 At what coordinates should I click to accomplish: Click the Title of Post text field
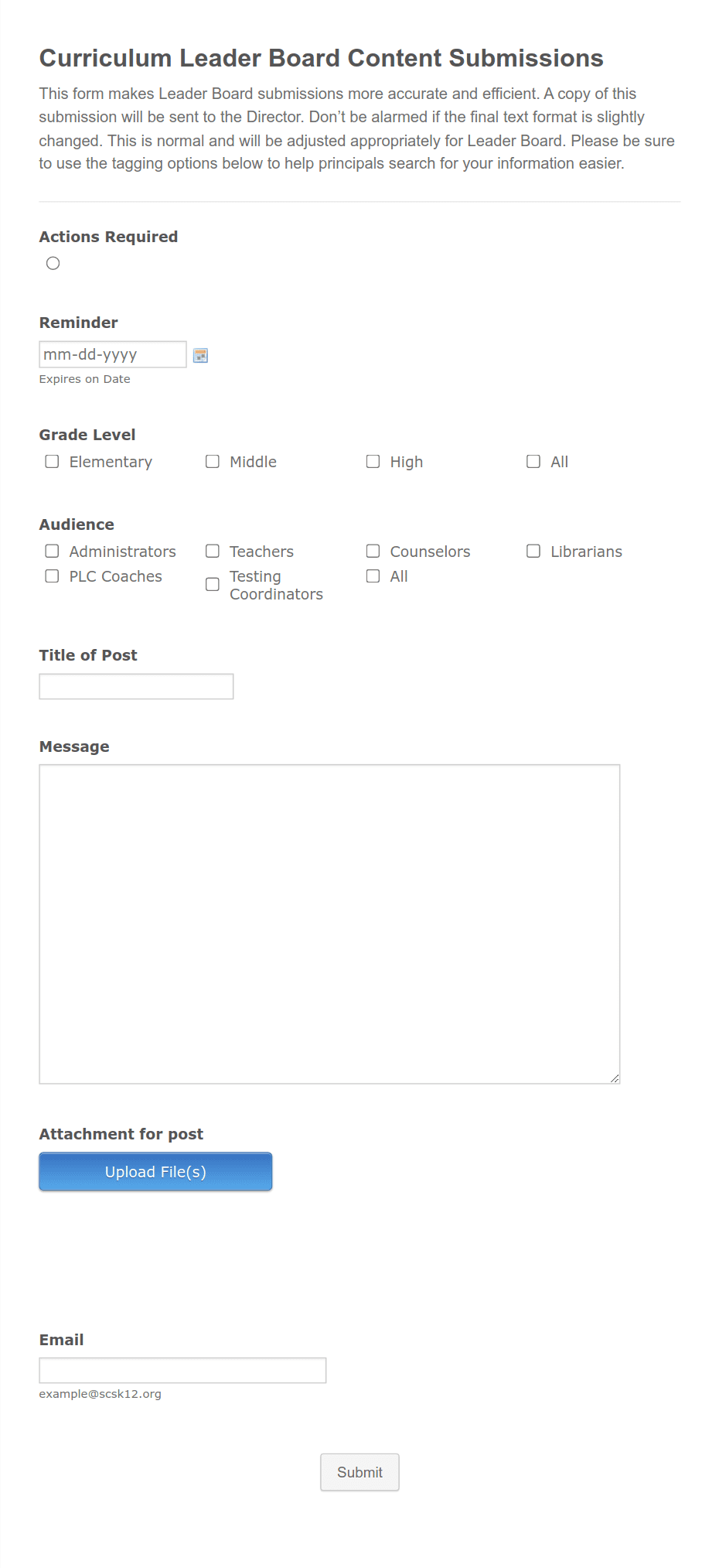pos(136,686)
